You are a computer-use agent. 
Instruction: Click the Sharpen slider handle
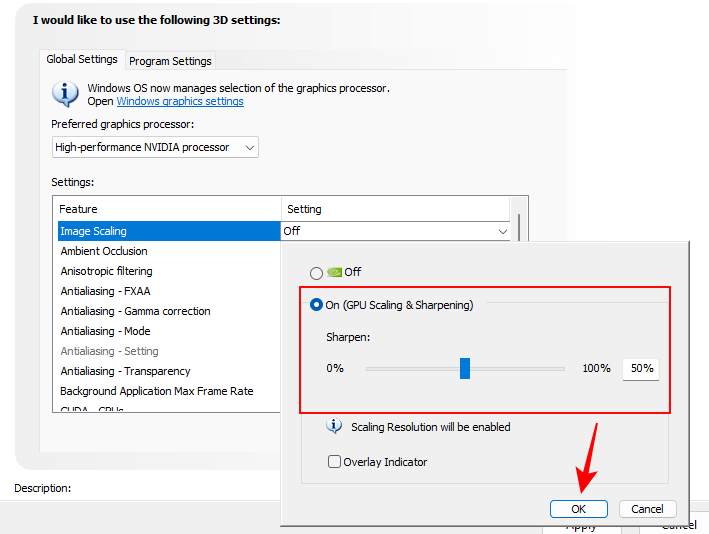(x=465, y=369)
